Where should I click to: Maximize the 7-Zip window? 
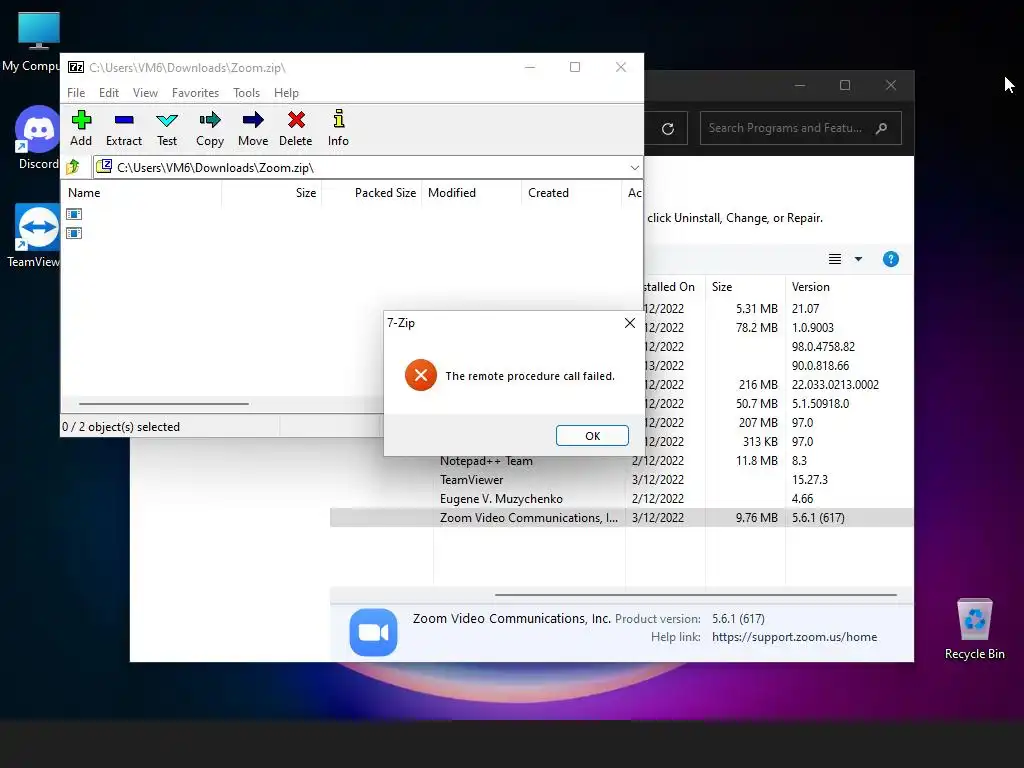pos(575,67)
